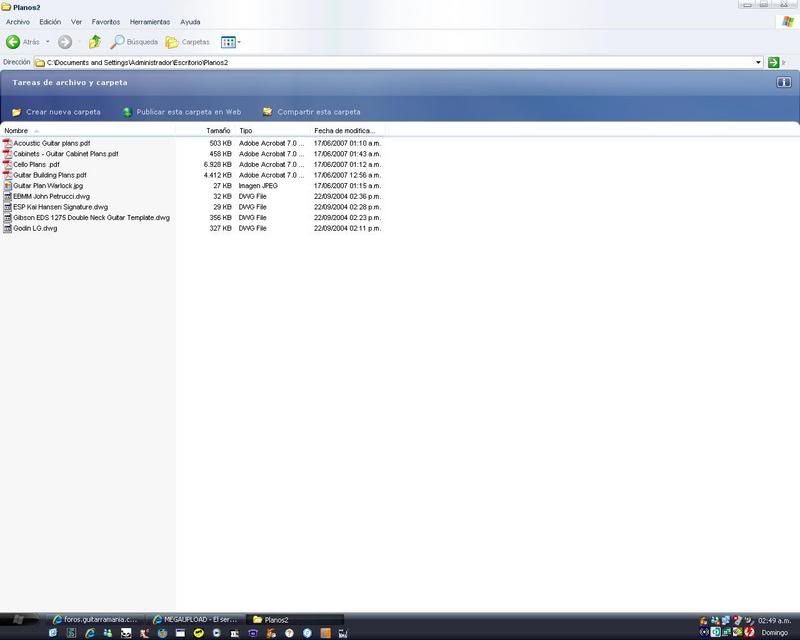Click the Crear nueva carpeta folder icon
The image size is (800, 640).
16,112
